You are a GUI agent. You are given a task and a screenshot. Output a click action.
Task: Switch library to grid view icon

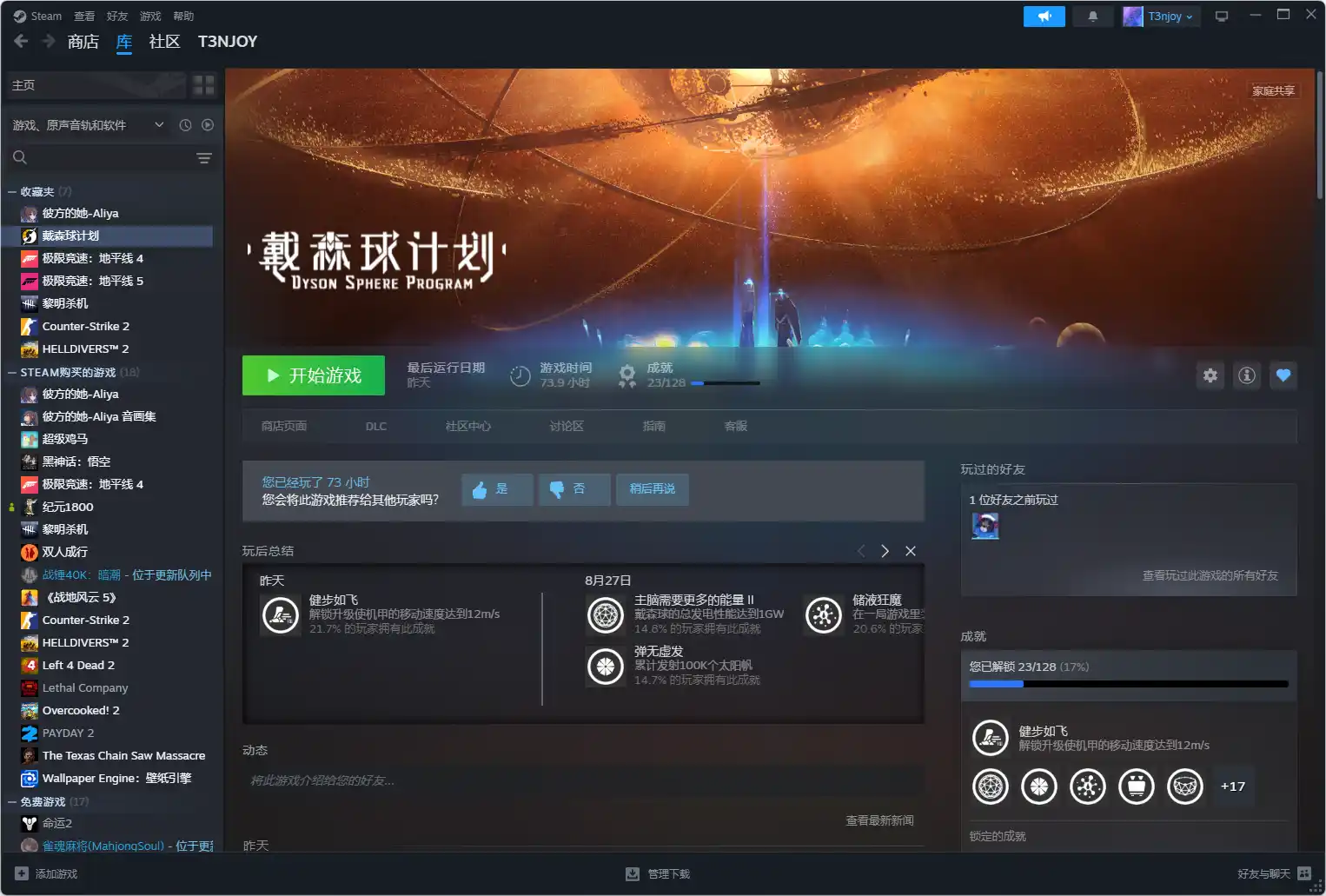[x=203, y=85]
